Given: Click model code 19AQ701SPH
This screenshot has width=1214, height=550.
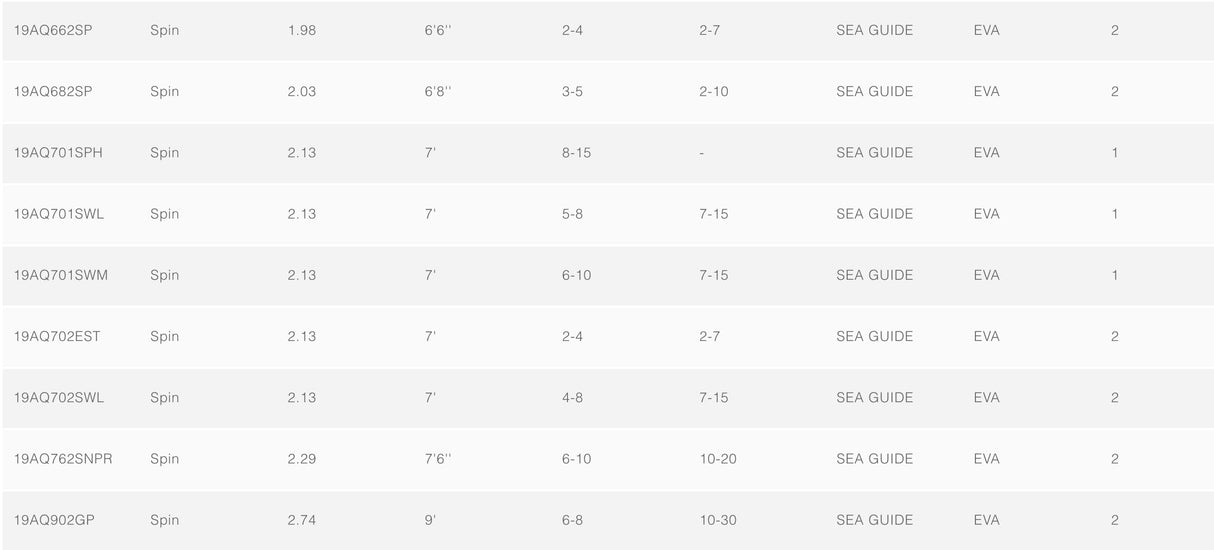Looking at the screenshot, I should (58, 153).
